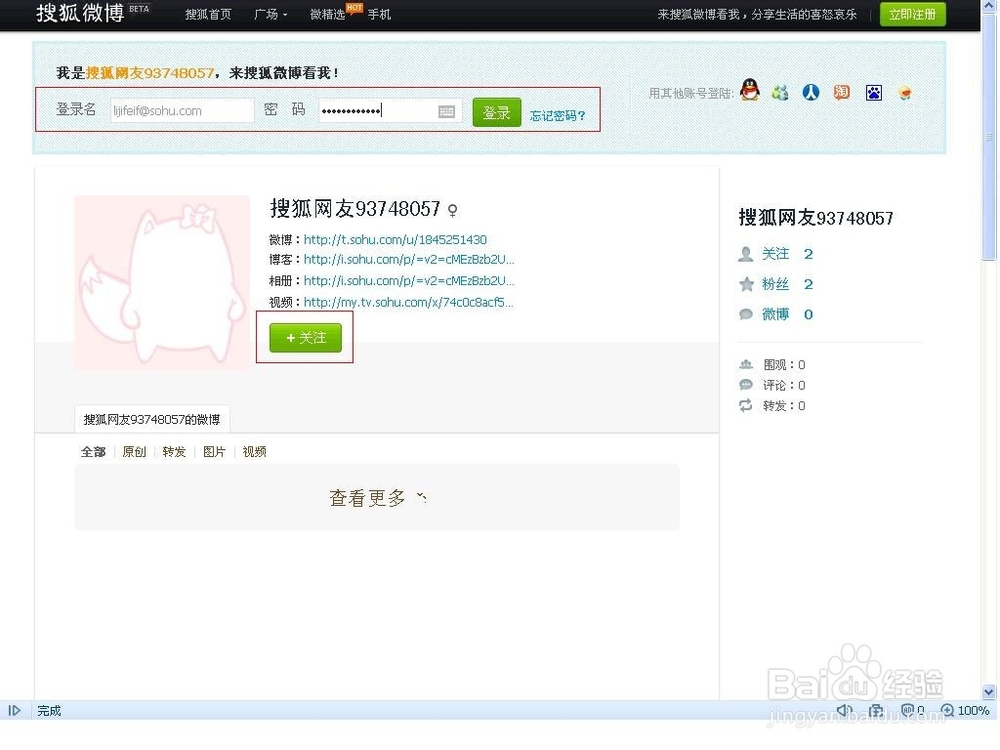
Task: Click the password input field
Action: [390, 111]
